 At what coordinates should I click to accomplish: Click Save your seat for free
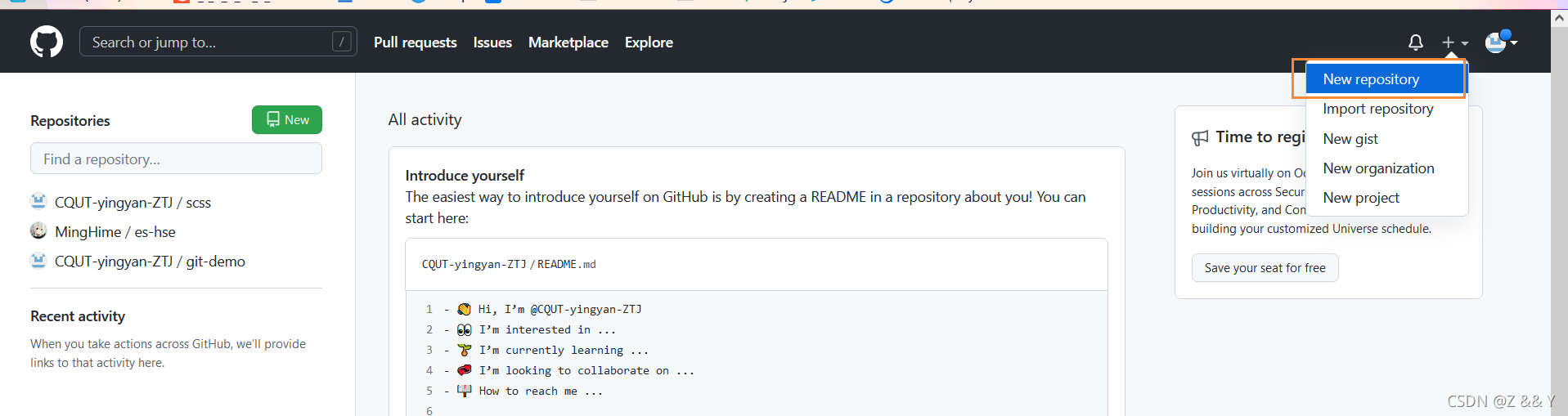pos(1265,268)
